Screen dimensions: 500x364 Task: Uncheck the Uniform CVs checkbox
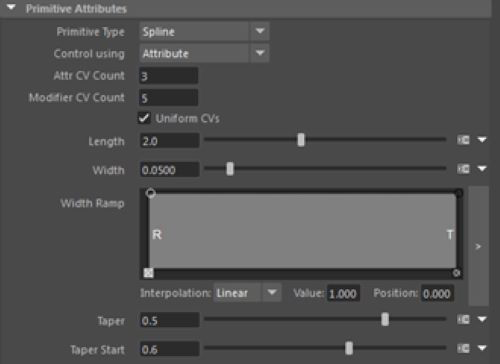(144, 118)
